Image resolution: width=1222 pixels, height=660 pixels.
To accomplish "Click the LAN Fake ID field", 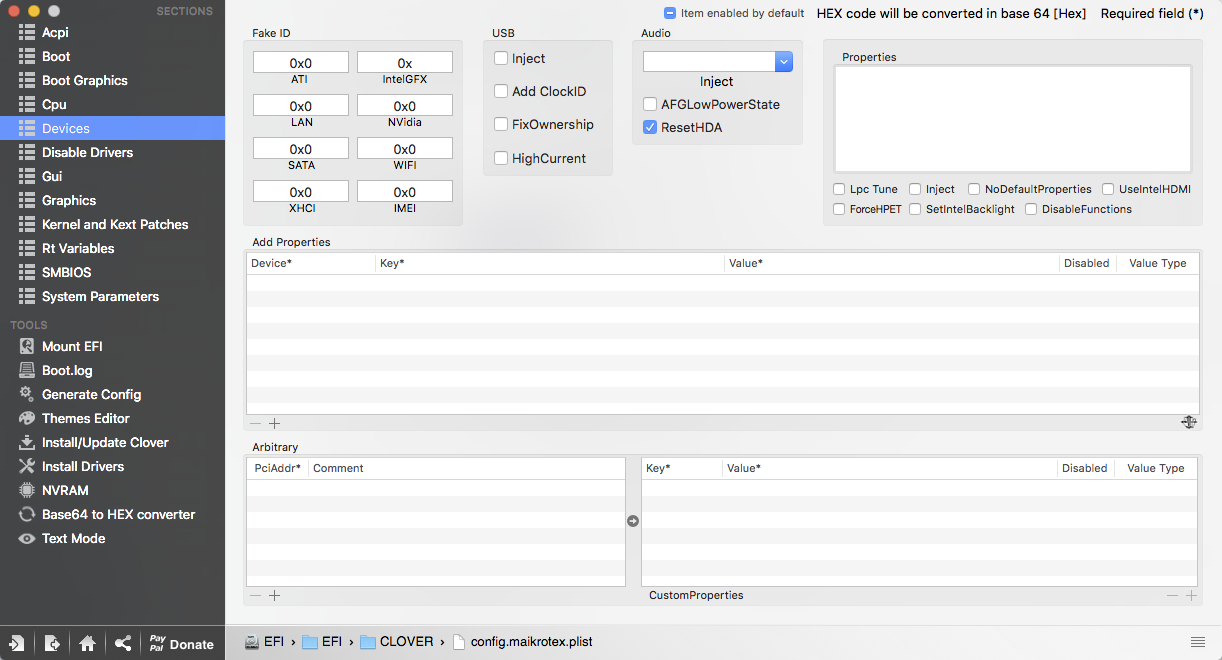I will pyautogui.click(x=301, y=106).
